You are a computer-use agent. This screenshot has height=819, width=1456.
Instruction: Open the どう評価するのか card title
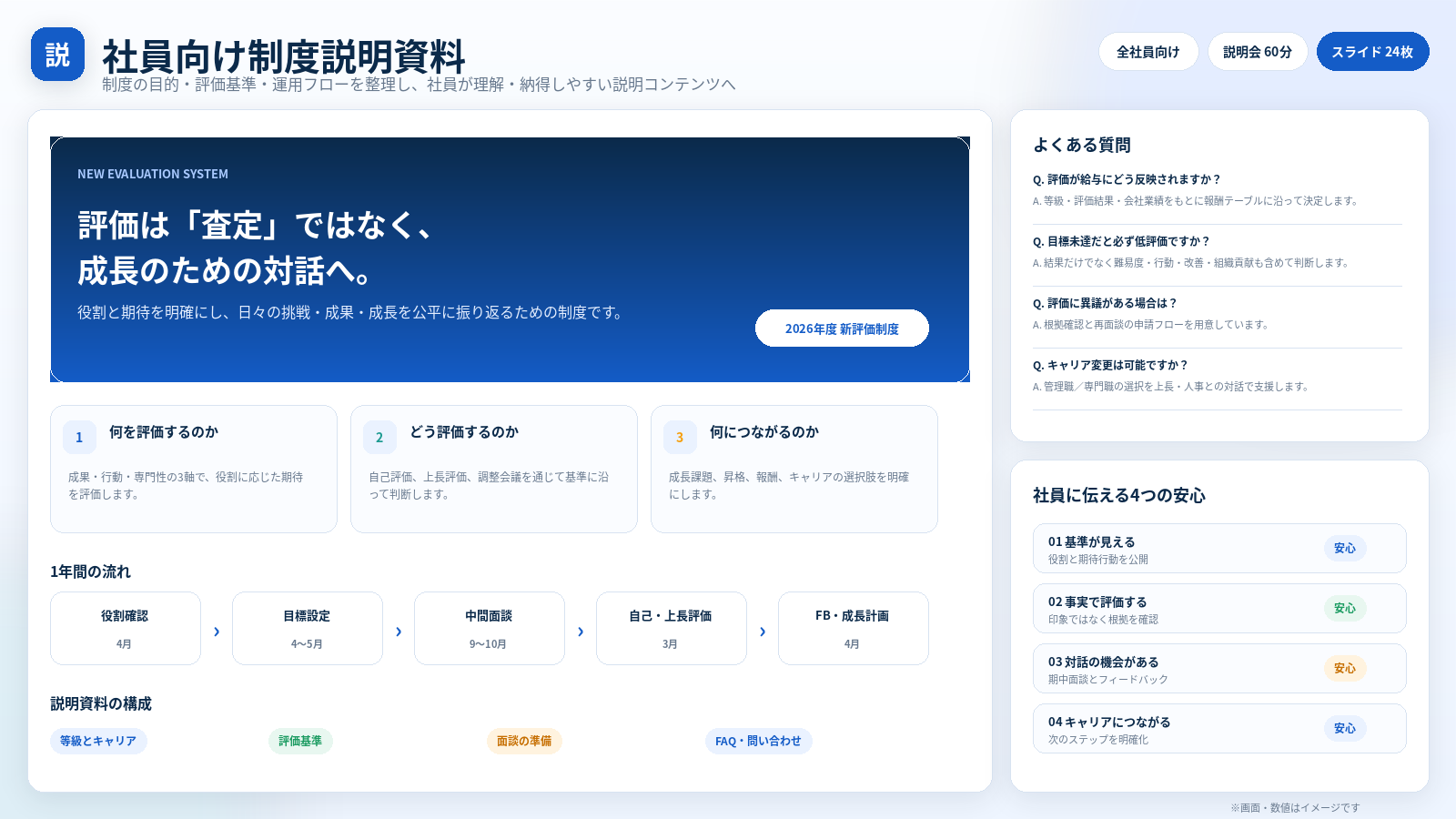[464, 432]
